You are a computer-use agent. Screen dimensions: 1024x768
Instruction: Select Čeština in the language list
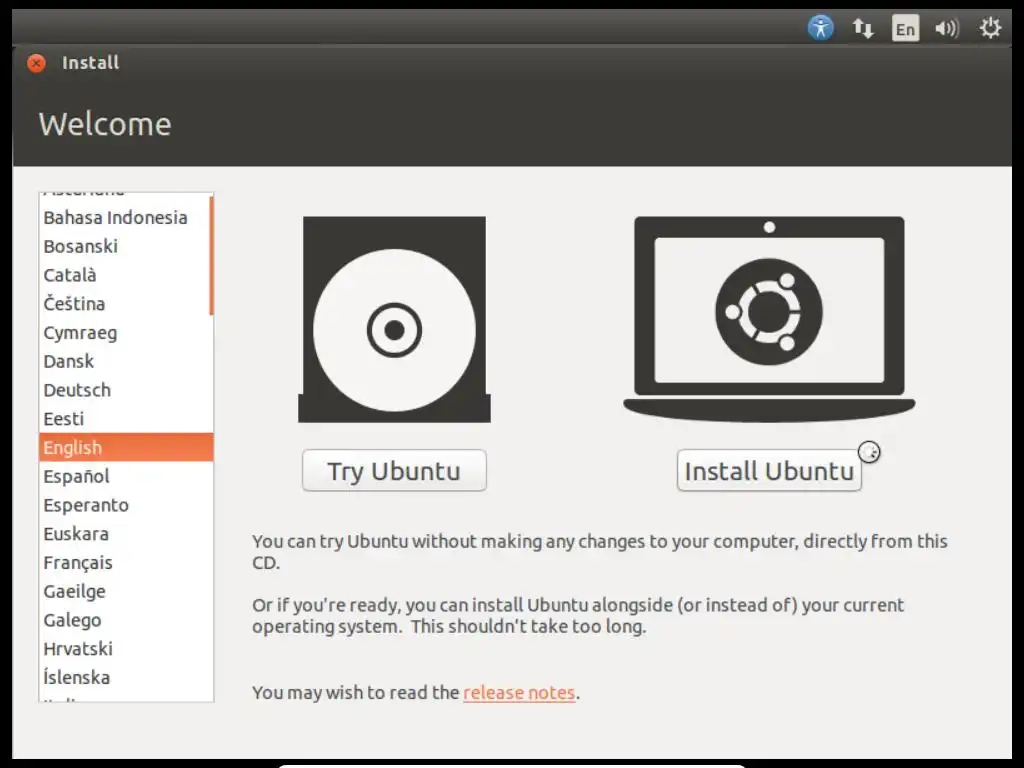[x=126, y=304]
